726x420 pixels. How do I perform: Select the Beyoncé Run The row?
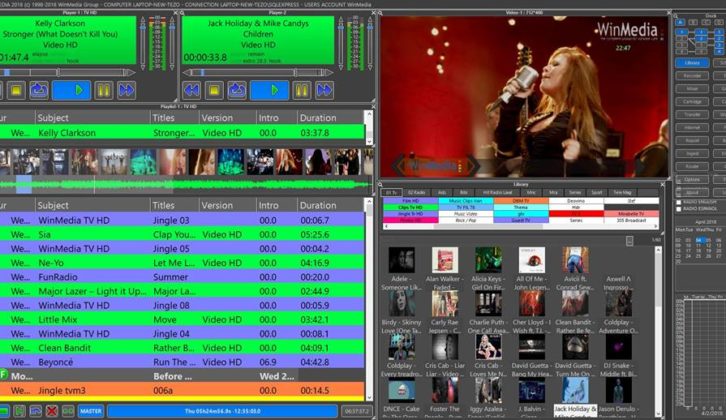[182, 362]
